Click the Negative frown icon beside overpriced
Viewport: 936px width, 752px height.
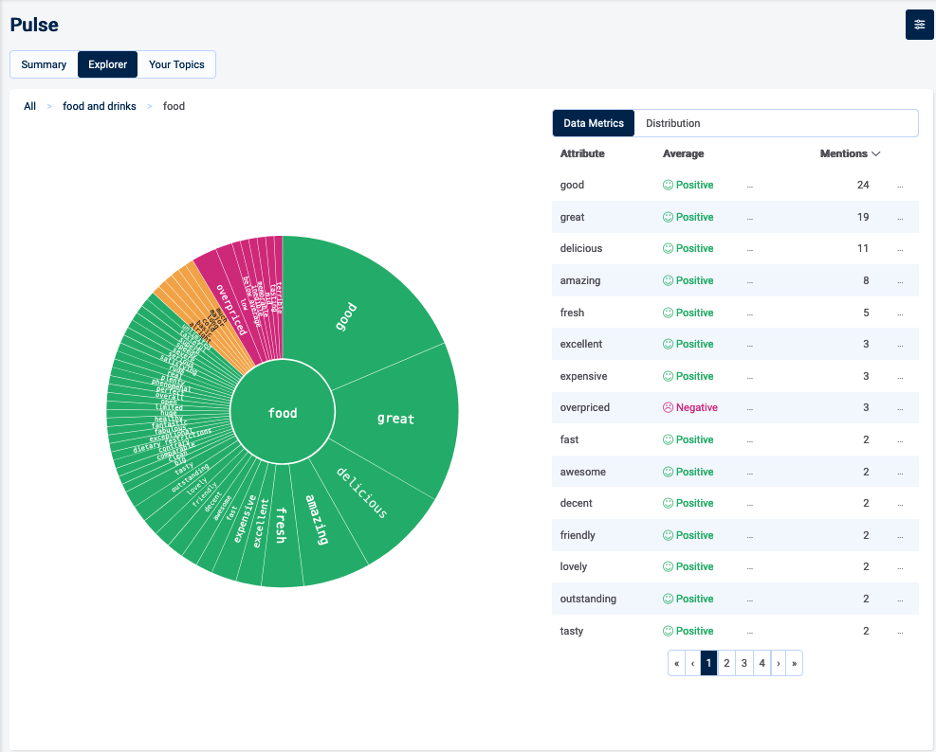coord(668,407)
